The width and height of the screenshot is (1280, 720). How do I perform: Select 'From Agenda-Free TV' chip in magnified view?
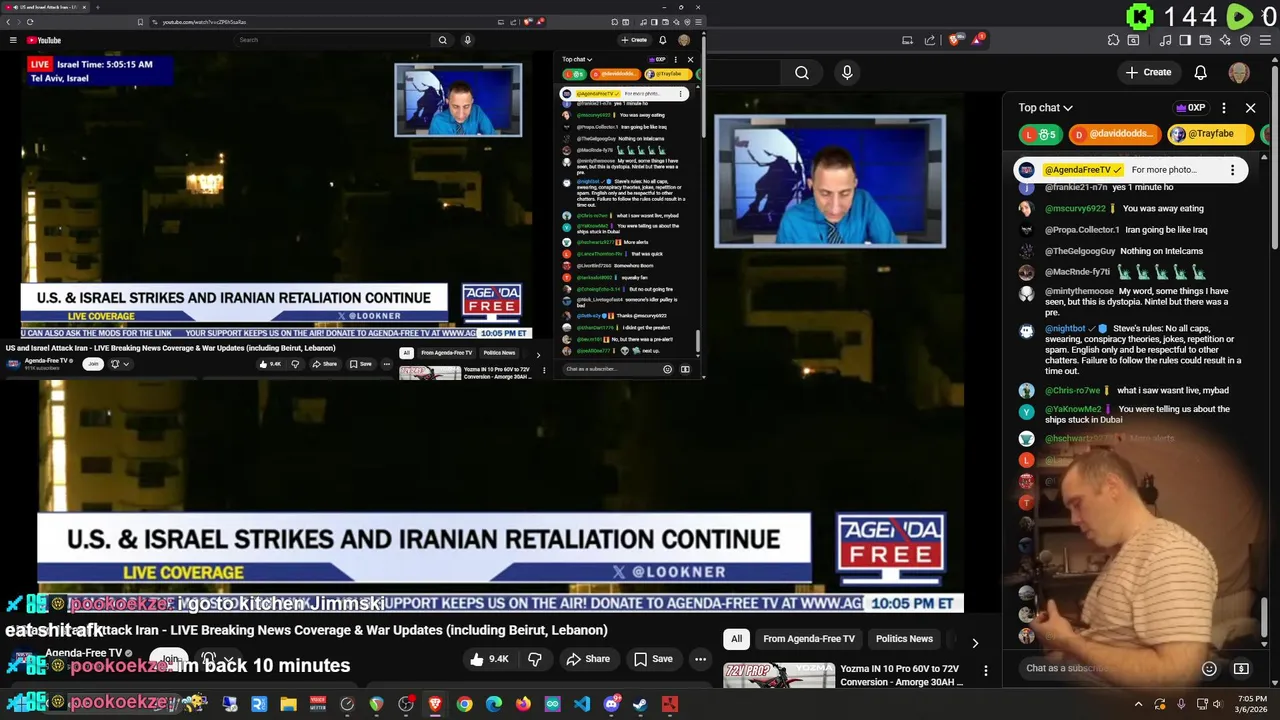point(809,639)
